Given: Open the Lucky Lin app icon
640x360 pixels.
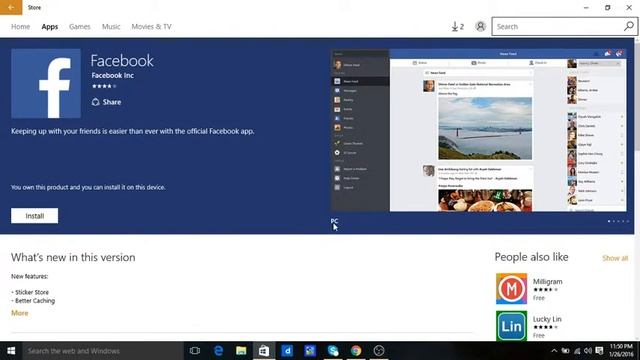Looking at the screenshot, I should [511, 326].
